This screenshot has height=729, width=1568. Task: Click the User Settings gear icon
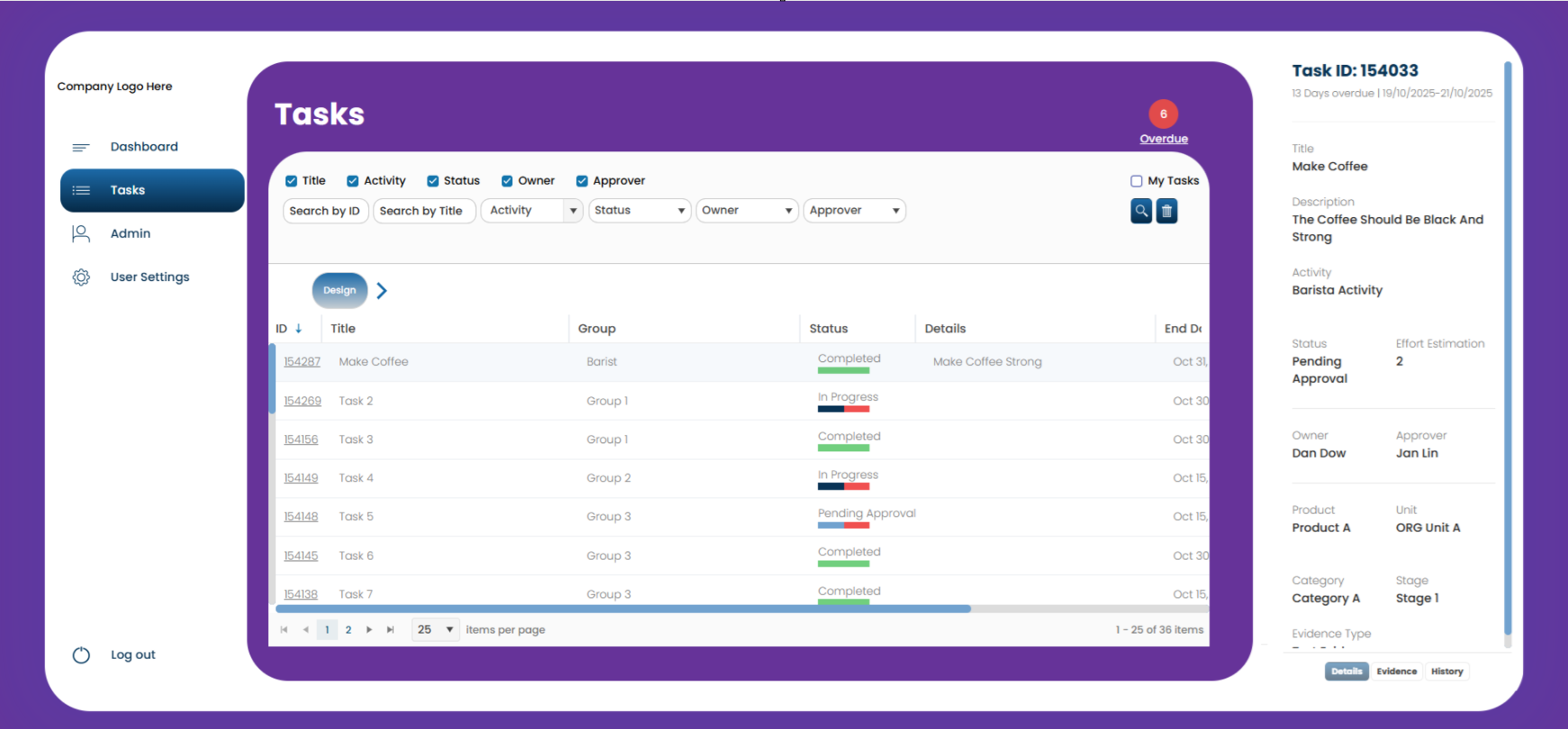[81, 278]
